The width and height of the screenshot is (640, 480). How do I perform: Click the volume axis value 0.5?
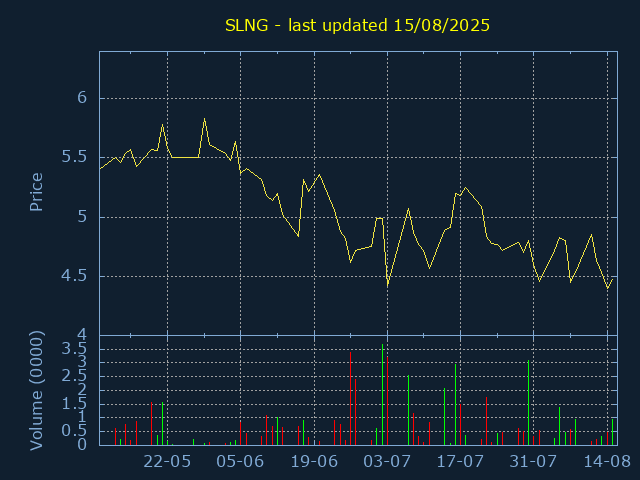[74, 431]
